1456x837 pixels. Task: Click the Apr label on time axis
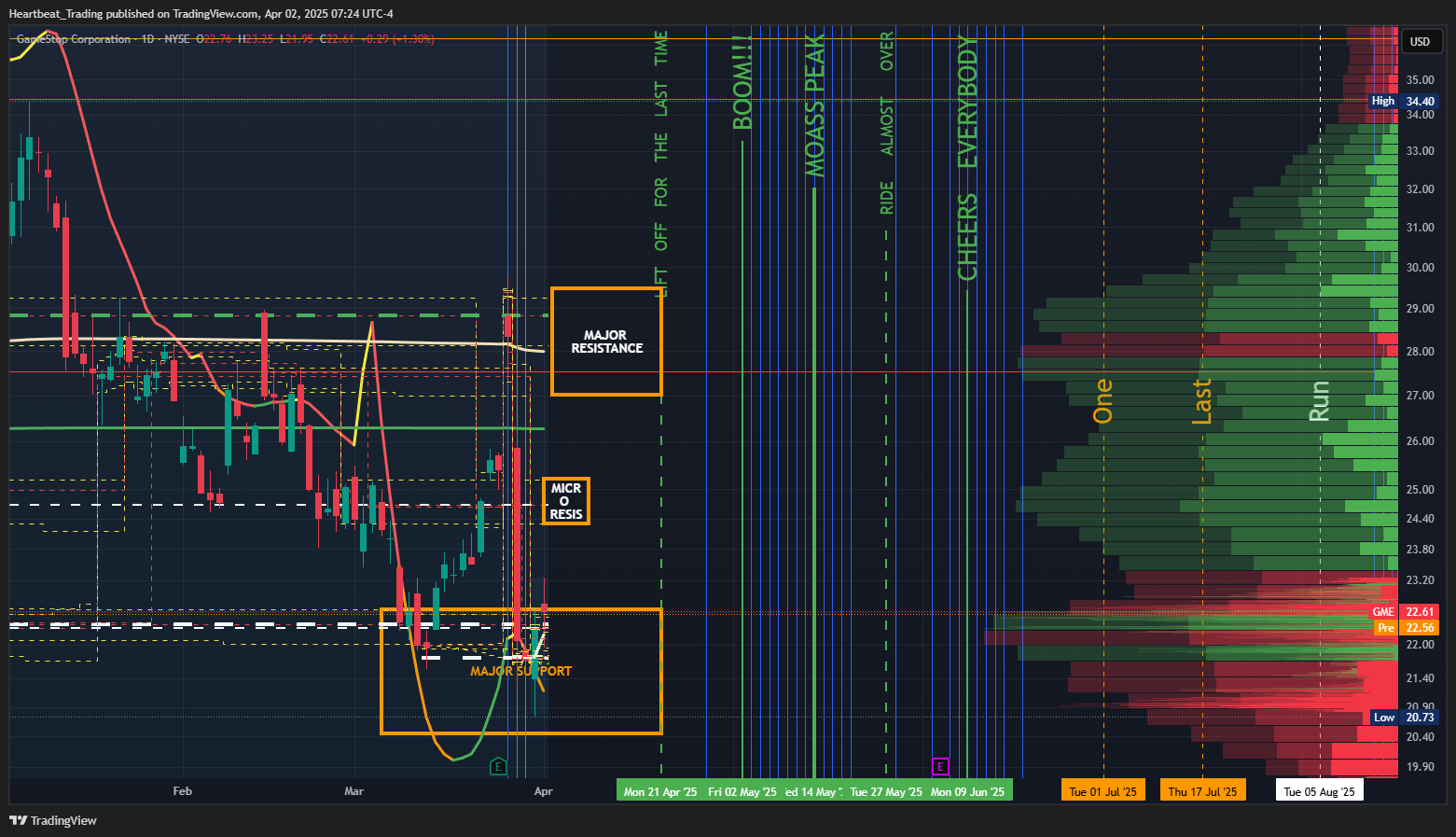tap(544, 791)
